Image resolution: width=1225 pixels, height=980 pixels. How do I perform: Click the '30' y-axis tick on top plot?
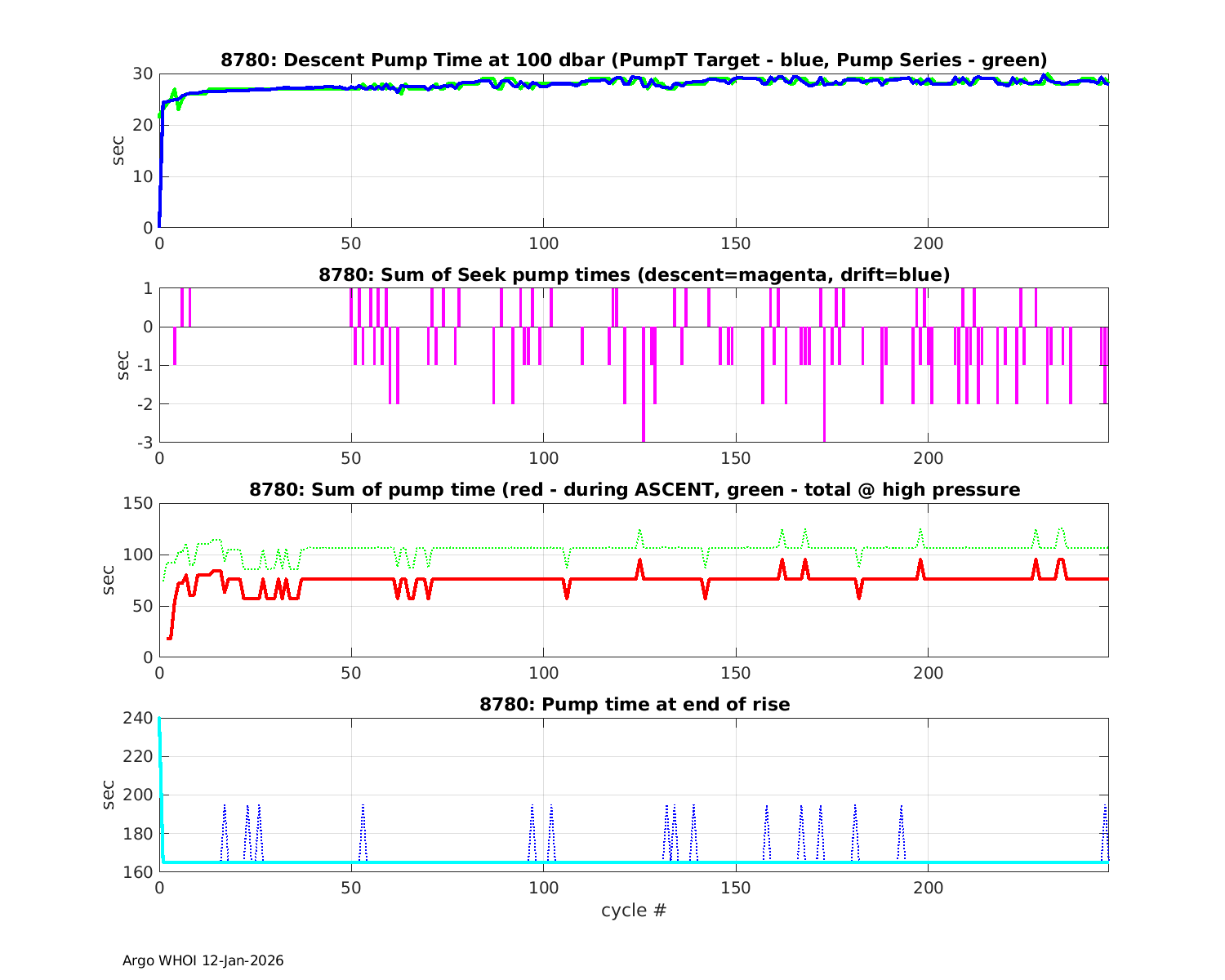coord(144,73)
